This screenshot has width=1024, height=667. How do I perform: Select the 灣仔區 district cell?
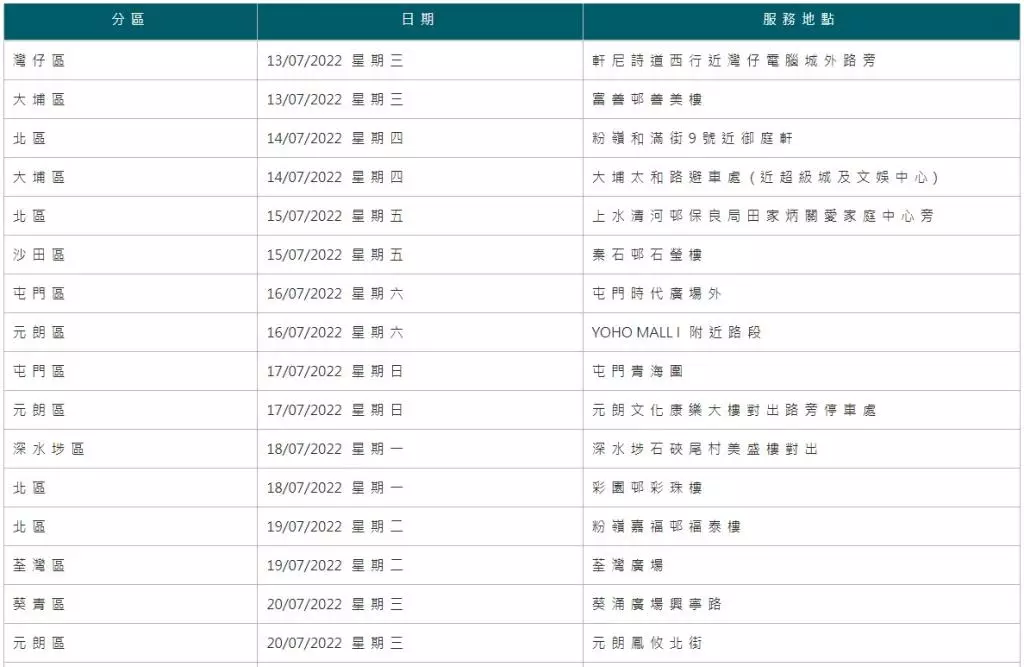click(39, 60)
